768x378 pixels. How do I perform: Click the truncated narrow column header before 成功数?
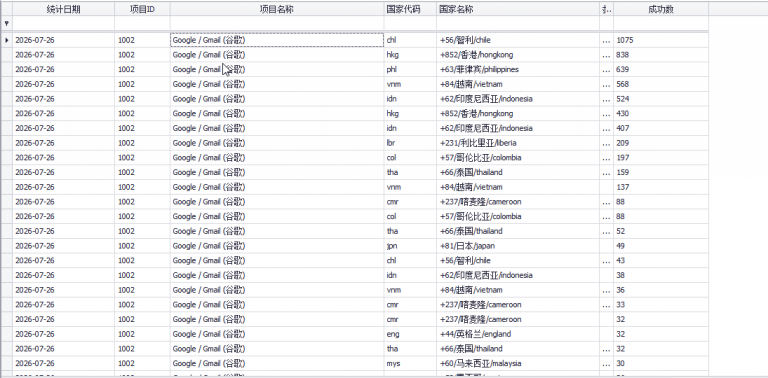click(x=607, y=9)
